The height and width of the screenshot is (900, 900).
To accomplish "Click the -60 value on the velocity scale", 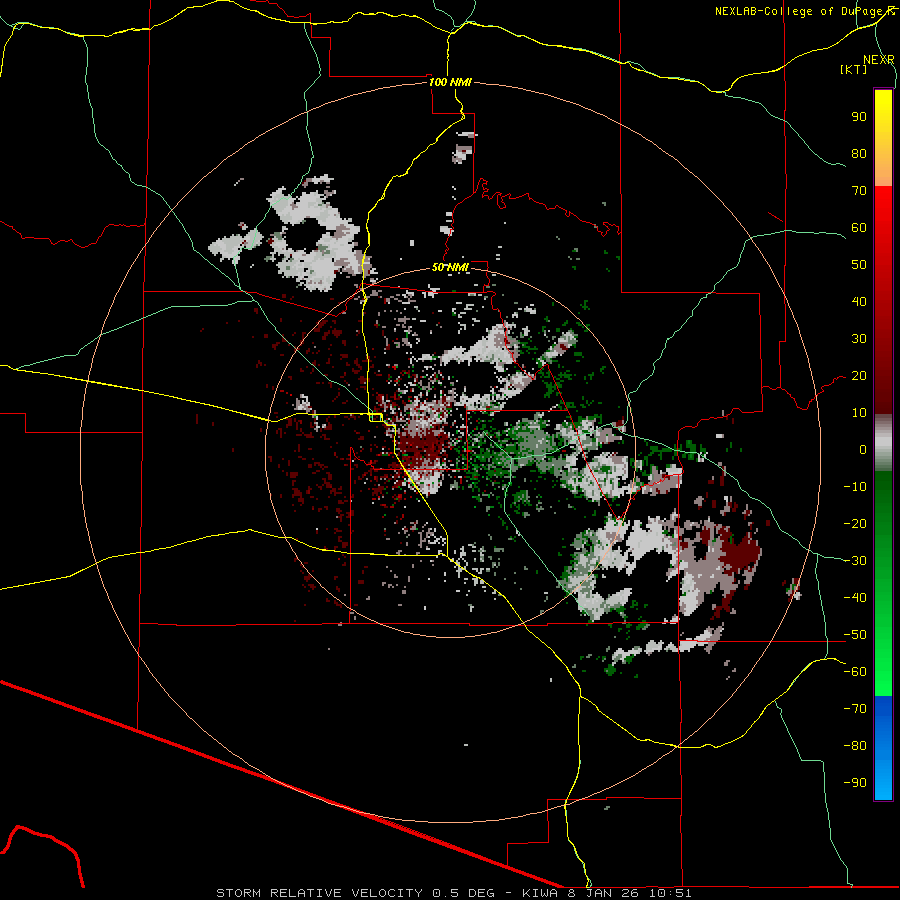I will 855,672.
